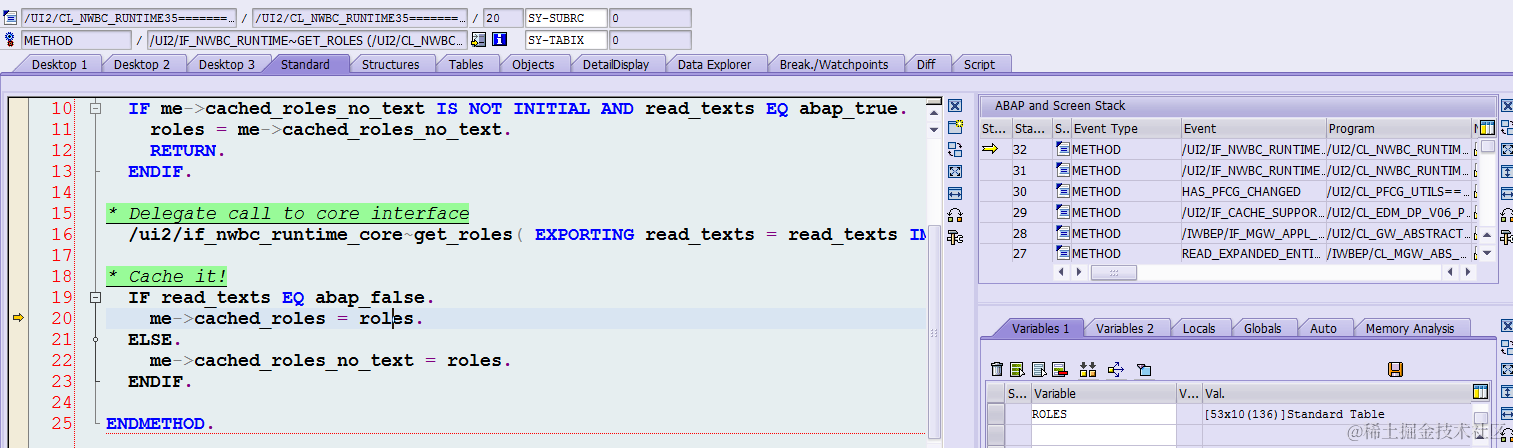
Task: Switch to Auto tab
Action: tap(1322, 328)
